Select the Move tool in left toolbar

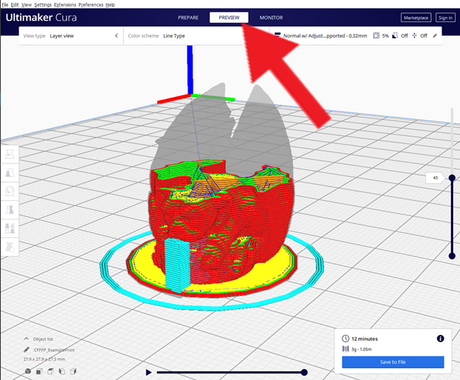10,154
